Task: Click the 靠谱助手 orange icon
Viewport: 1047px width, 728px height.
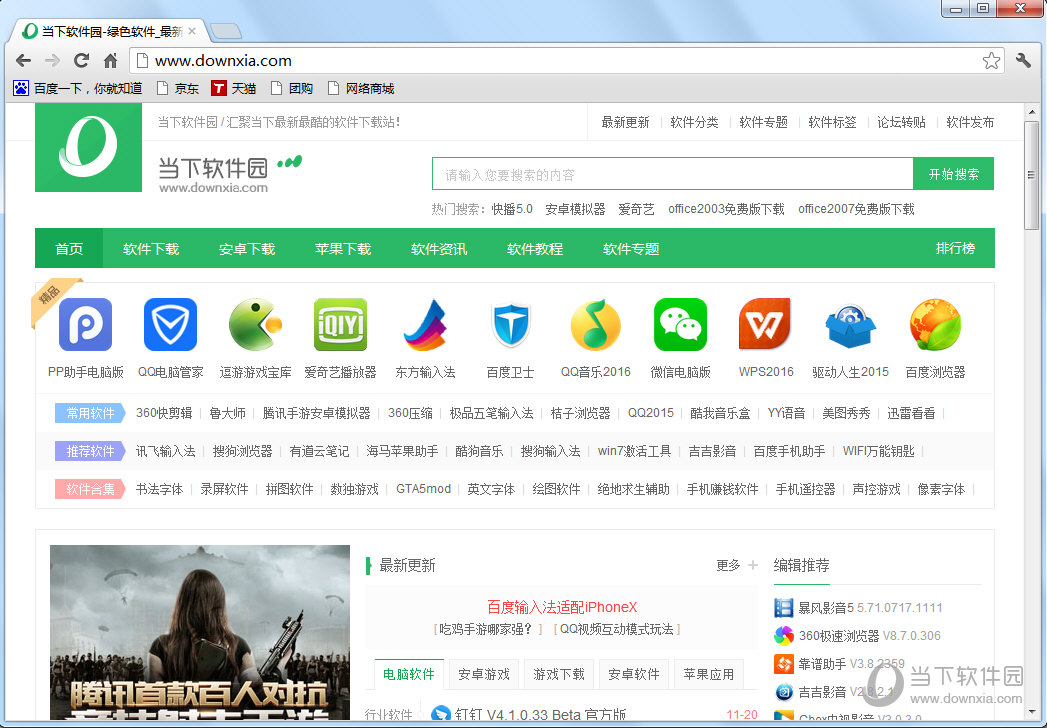Action: coord(783,664)
